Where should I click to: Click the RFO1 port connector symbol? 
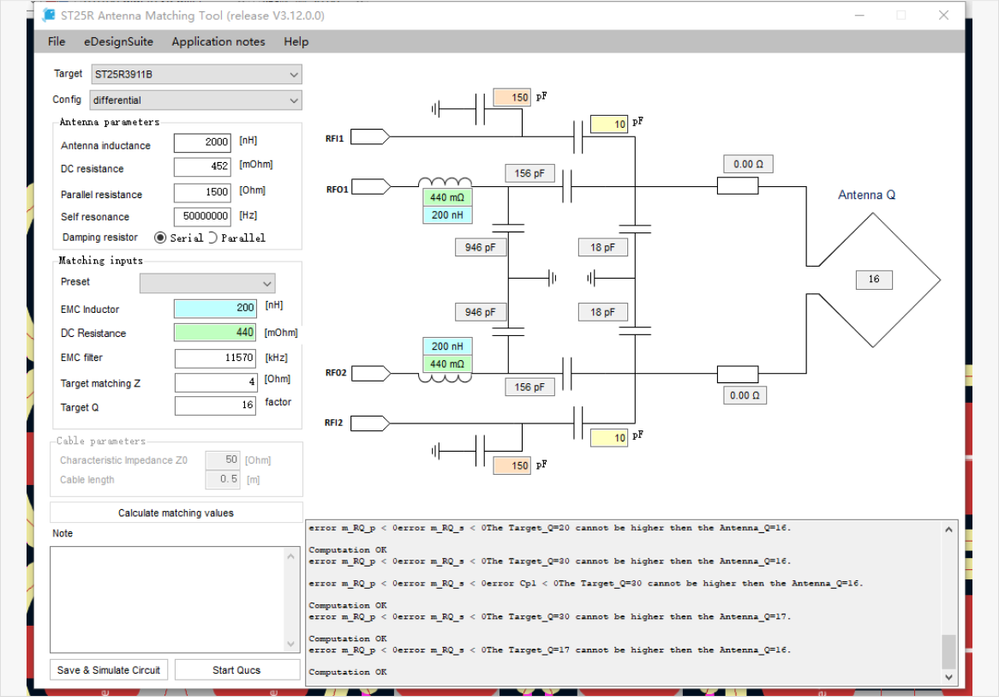[x=370, y=186]
